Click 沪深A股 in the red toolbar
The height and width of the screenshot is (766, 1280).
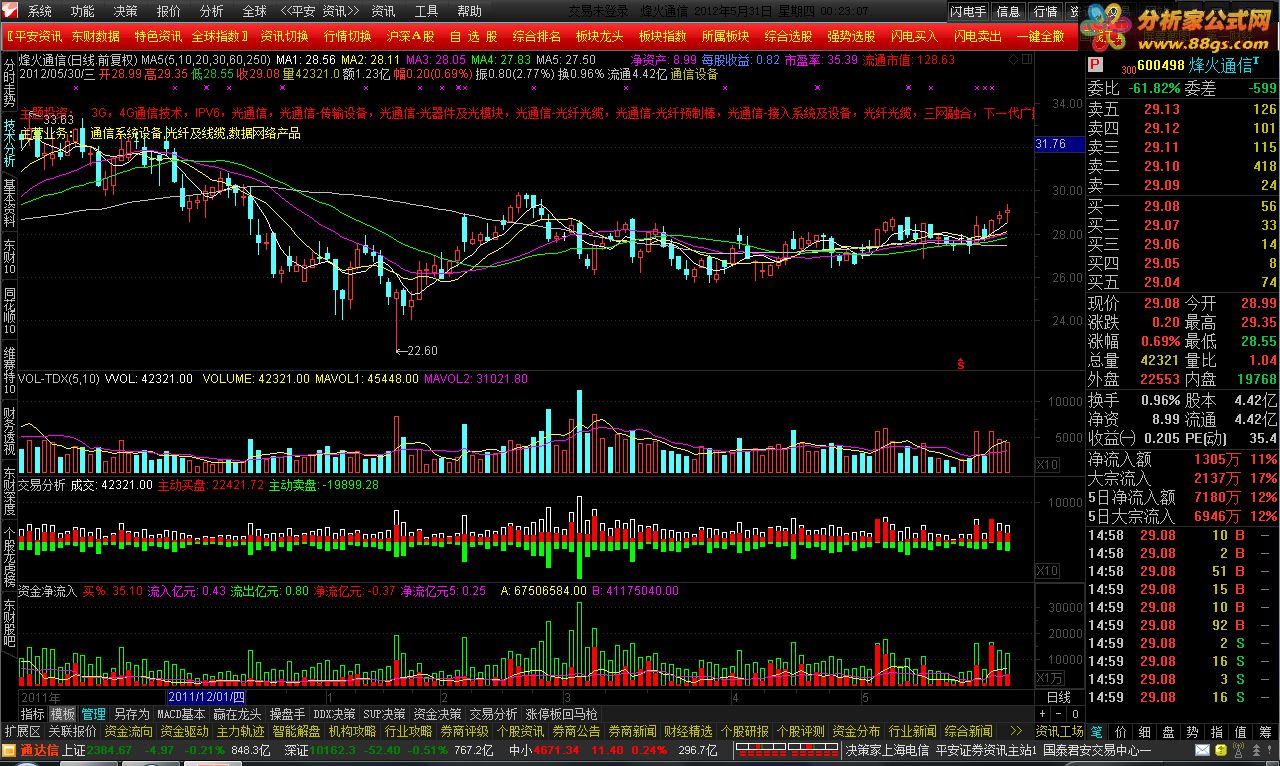pyautogui.click(x=410, y=36)
